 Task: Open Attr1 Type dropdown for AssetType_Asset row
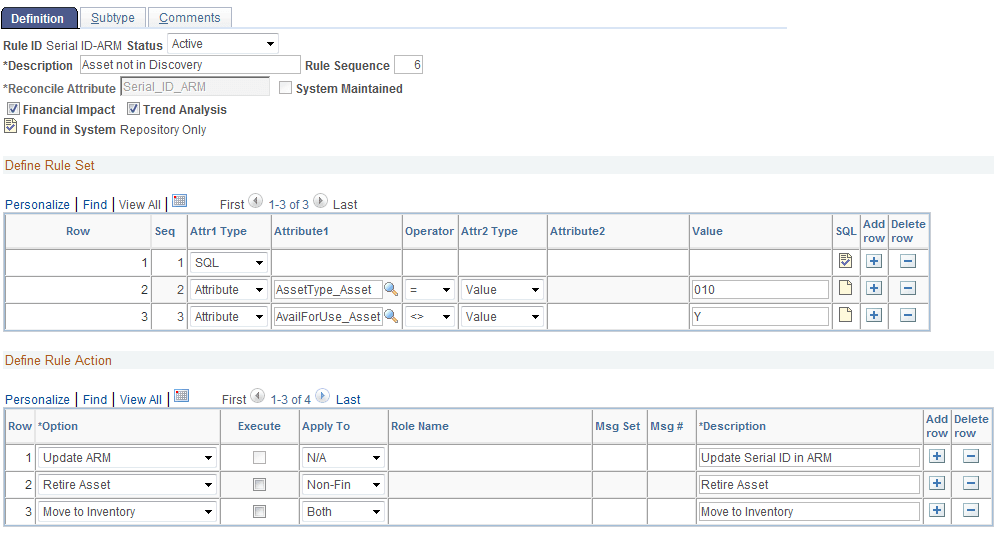tap(229, 290)
